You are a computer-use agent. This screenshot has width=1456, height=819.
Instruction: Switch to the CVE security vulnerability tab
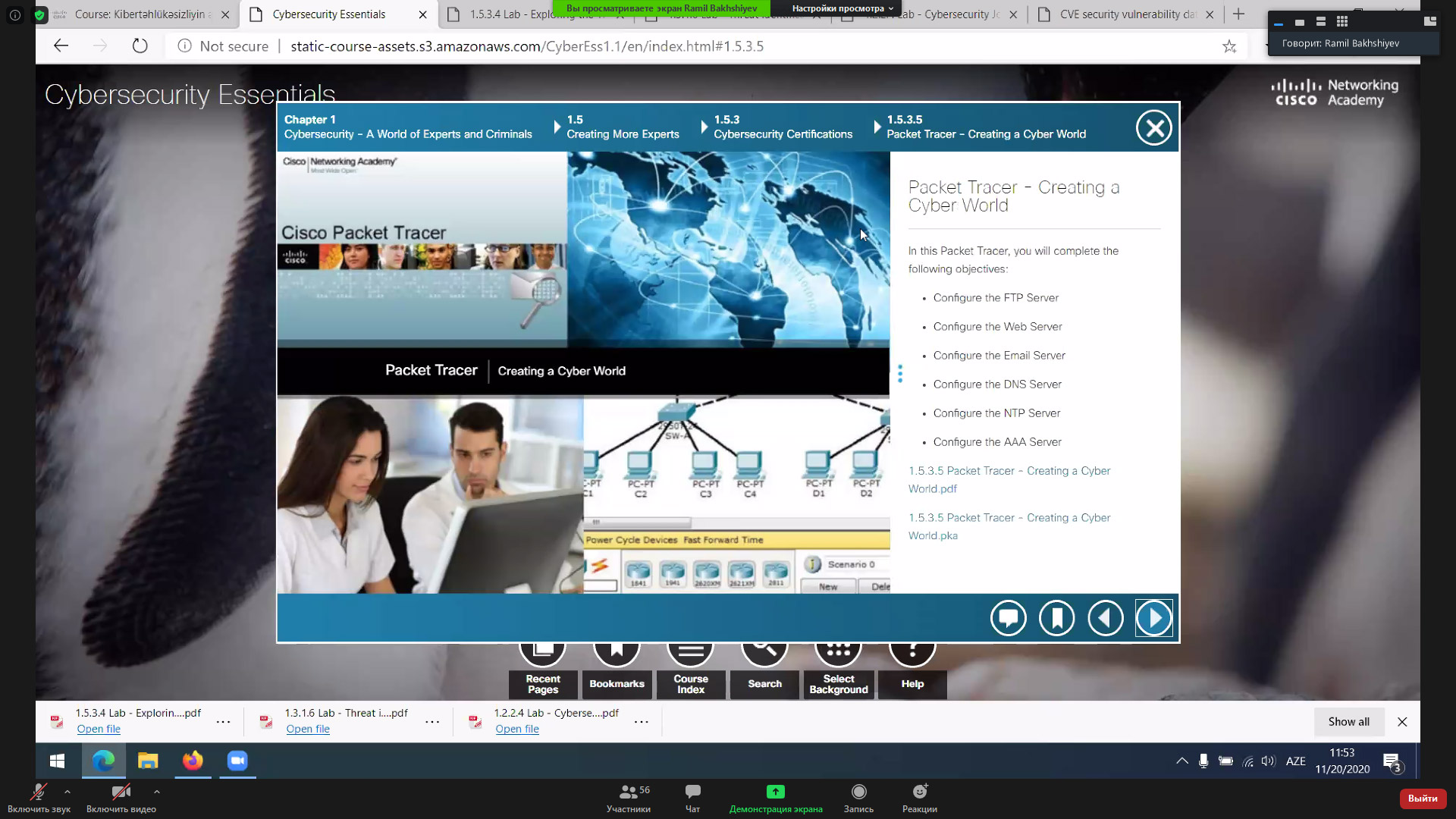pyautogui.click(x=1125, y=14)
